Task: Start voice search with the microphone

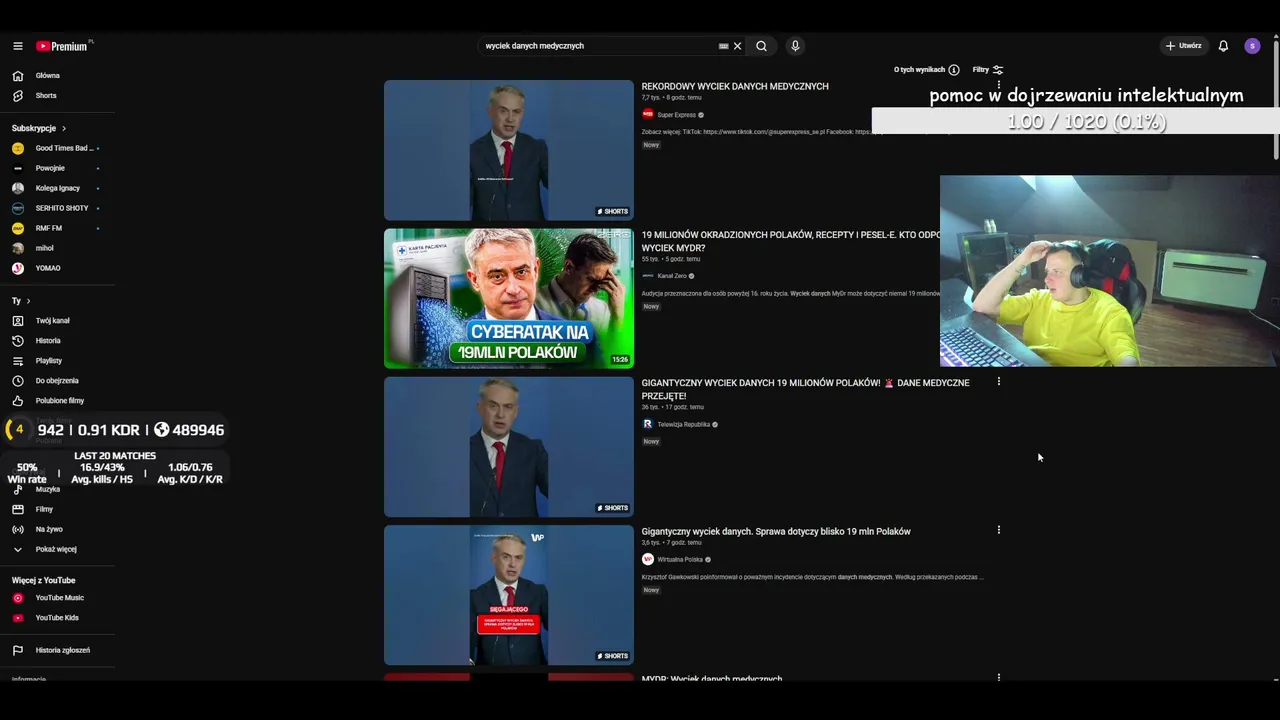Action: point(795,46)
